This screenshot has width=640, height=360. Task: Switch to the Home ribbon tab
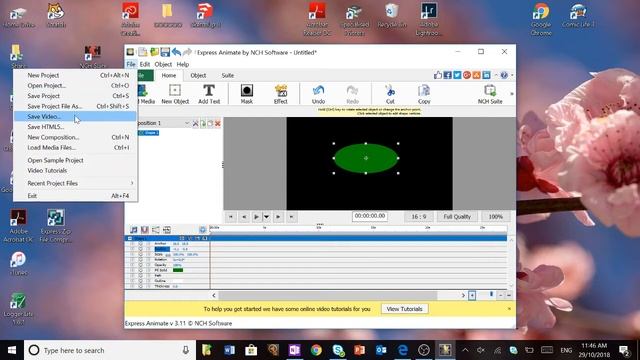pos(169,76)
